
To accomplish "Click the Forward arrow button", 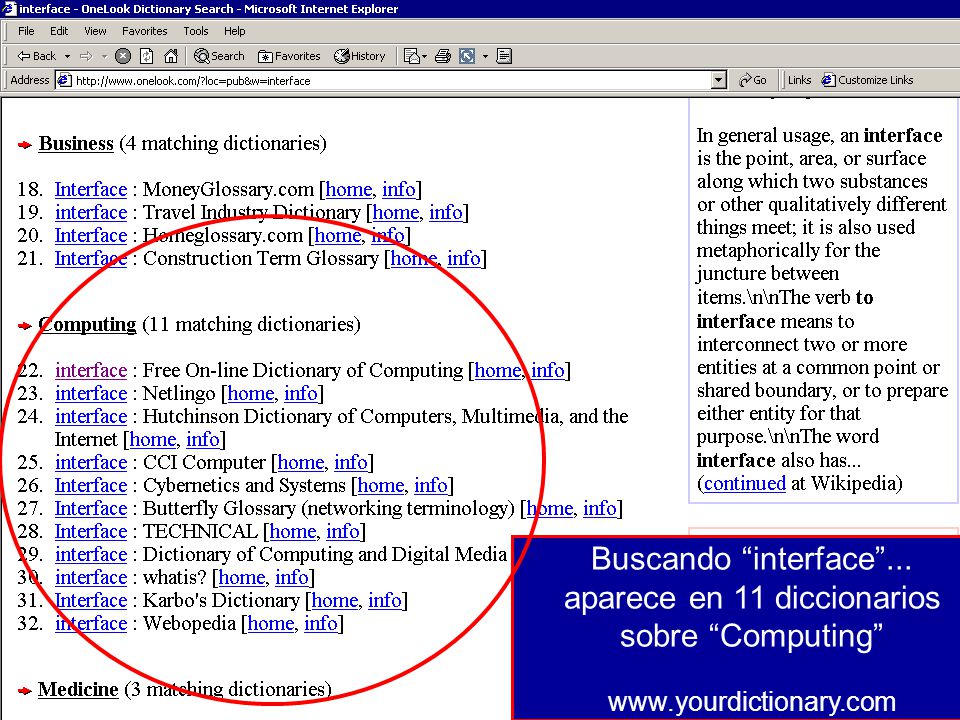I will coord(86,56).
